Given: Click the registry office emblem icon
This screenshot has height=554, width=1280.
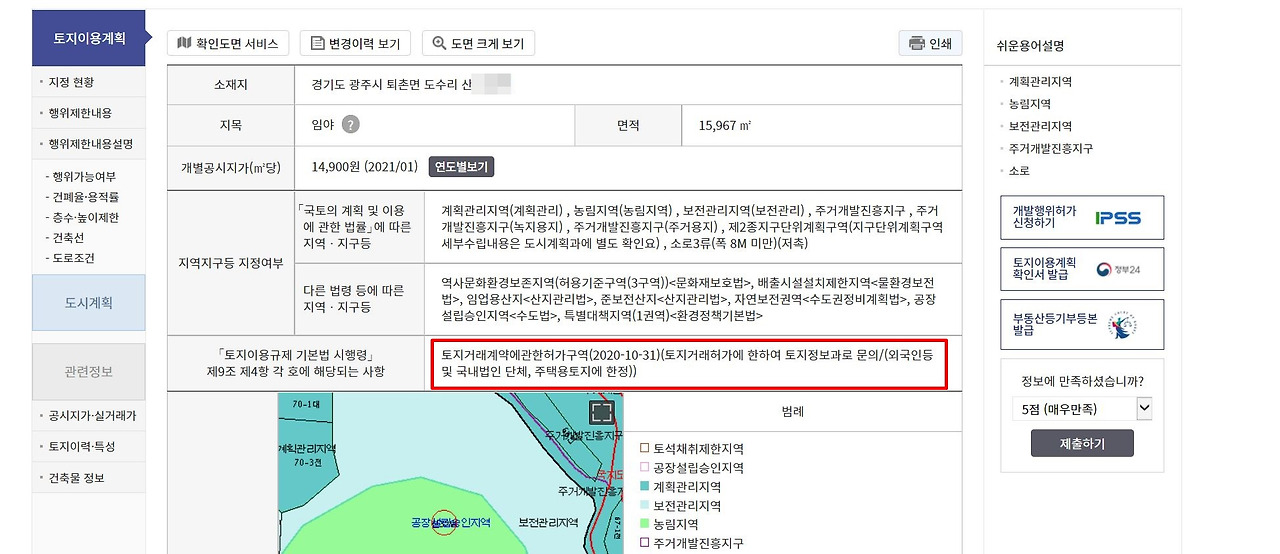Looking at the screenshot, I should pyautogui.click(x=1120, y=325).
